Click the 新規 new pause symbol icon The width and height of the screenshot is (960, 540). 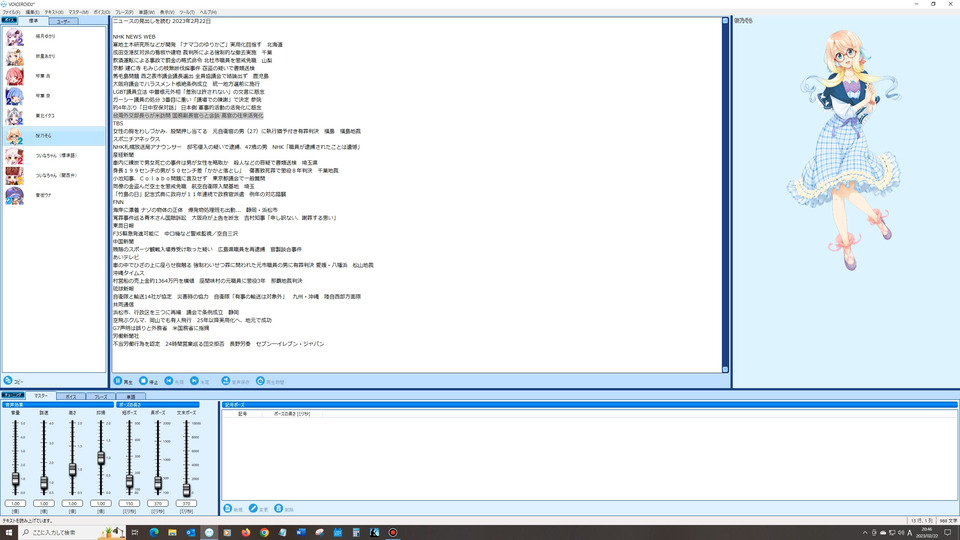(x=228, y=509)
